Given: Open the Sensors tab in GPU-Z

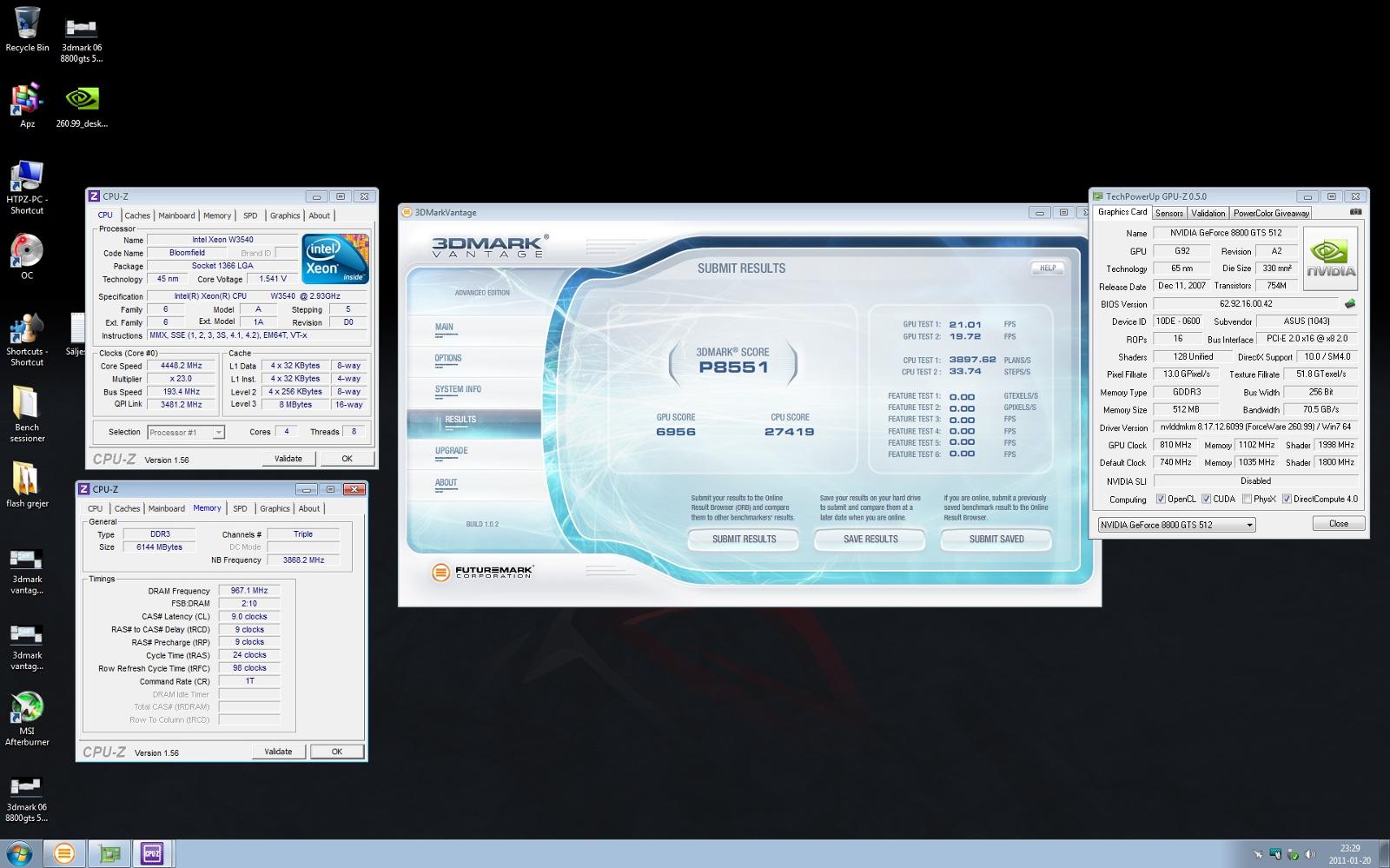Looking at the screenshot, I should tap(1168, 213).
